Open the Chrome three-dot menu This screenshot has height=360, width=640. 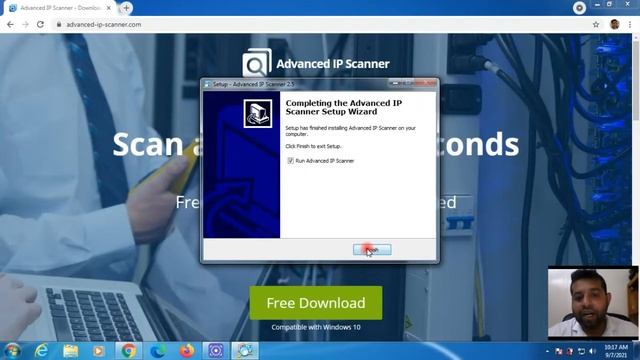point(630,24)
